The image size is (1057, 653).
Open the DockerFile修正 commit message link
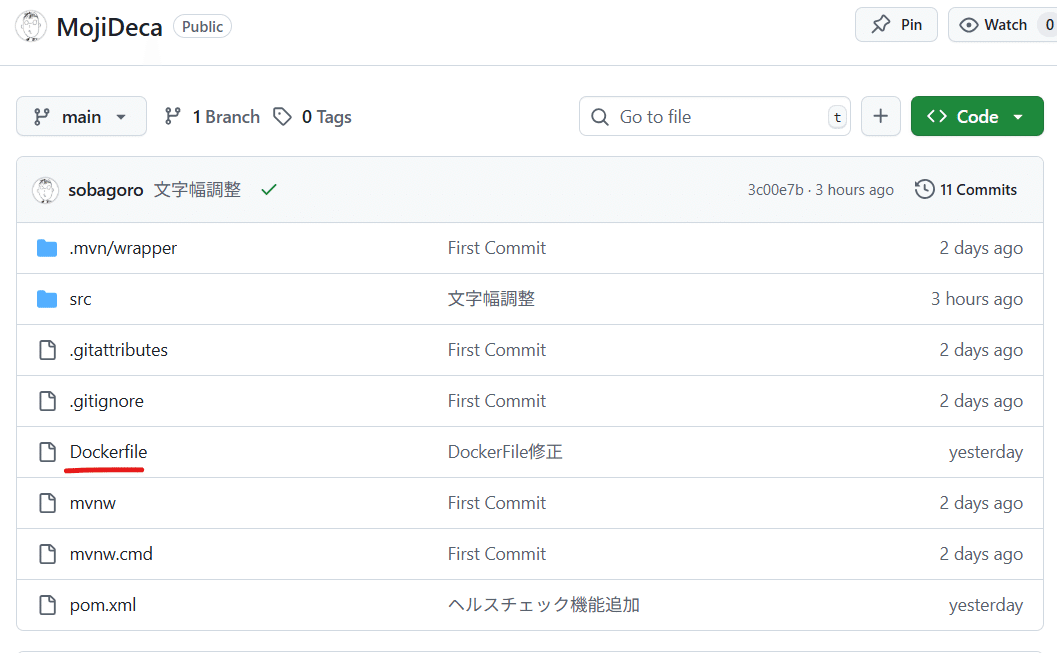[x=505, y=452]
